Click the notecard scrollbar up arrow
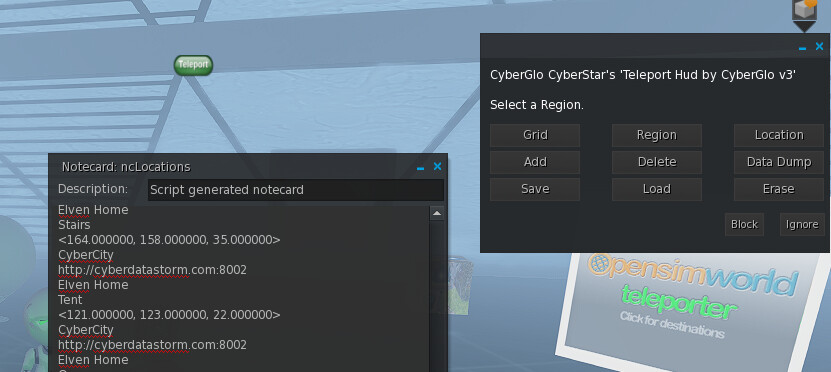The width and height of the screenshot is (831, 372). click(437, 214)
